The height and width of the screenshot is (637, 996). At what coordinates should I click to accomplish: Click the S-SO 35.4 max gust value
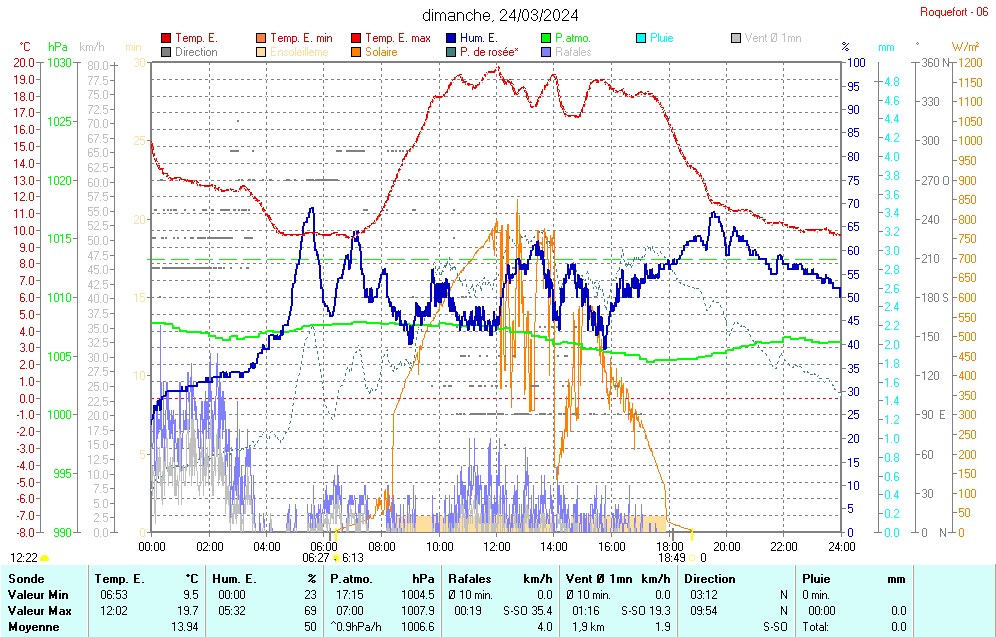(528, 611)
